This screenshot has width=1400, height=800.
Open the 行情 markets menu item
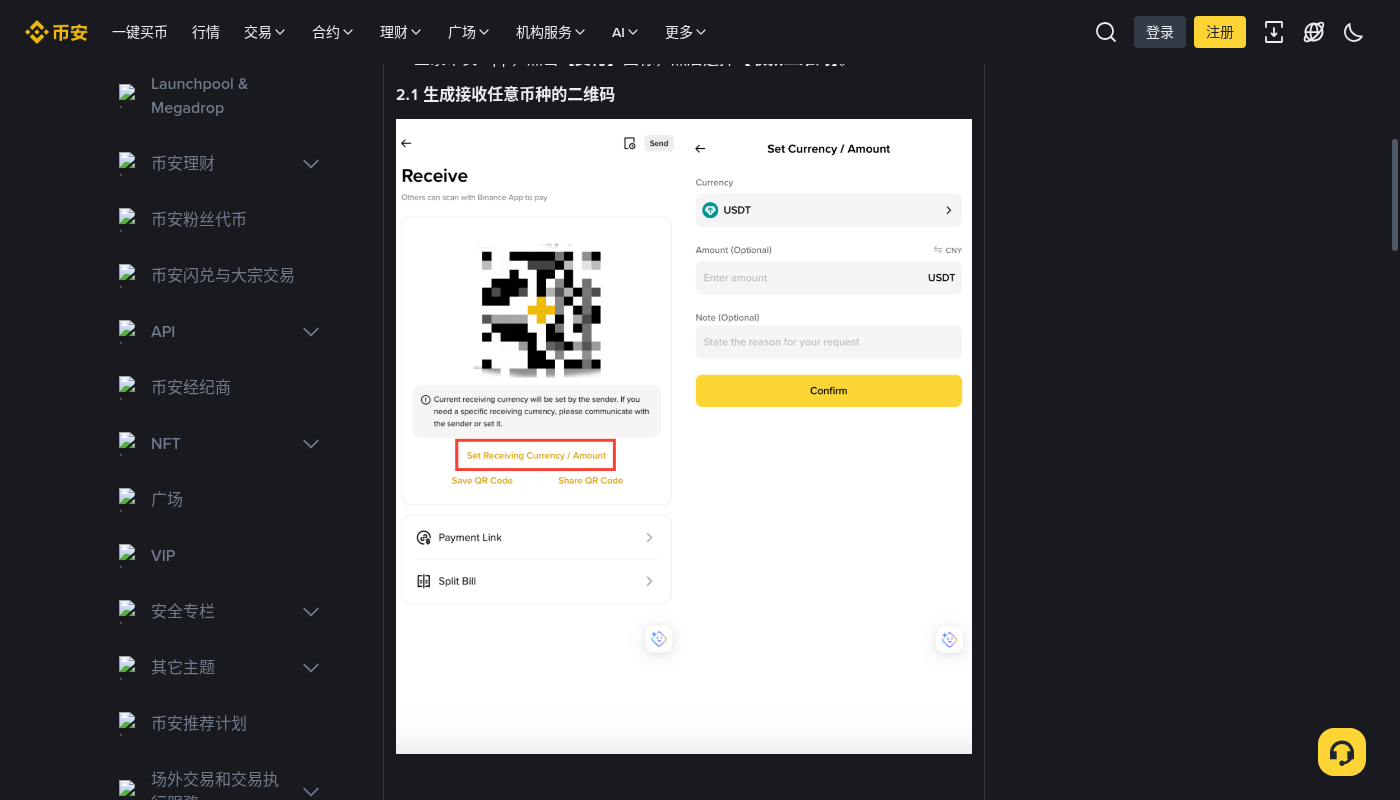[206, 32]
